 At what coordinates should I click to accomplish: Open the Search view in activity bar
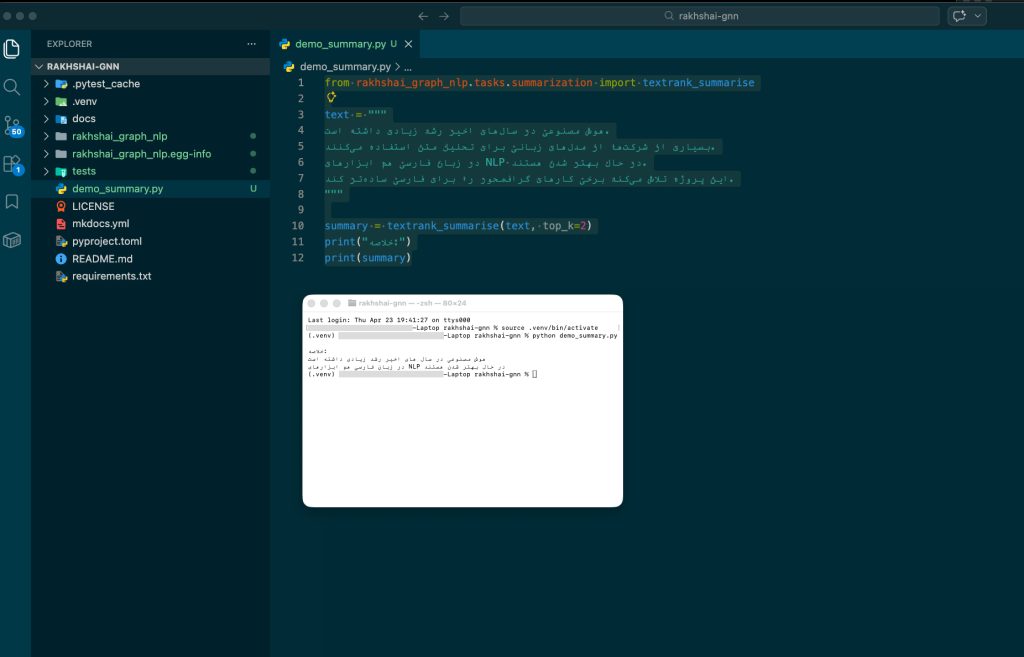[13, 87]
